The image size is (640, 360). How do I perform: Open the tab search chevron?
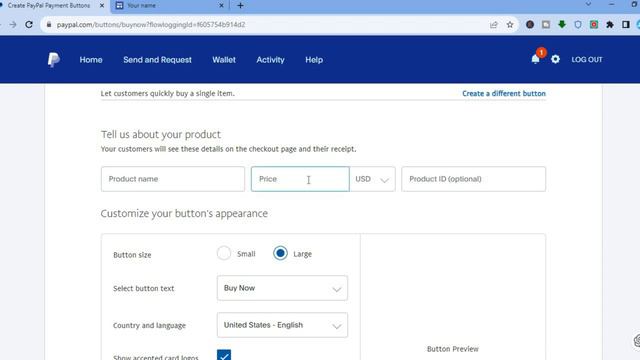[588, 4]
